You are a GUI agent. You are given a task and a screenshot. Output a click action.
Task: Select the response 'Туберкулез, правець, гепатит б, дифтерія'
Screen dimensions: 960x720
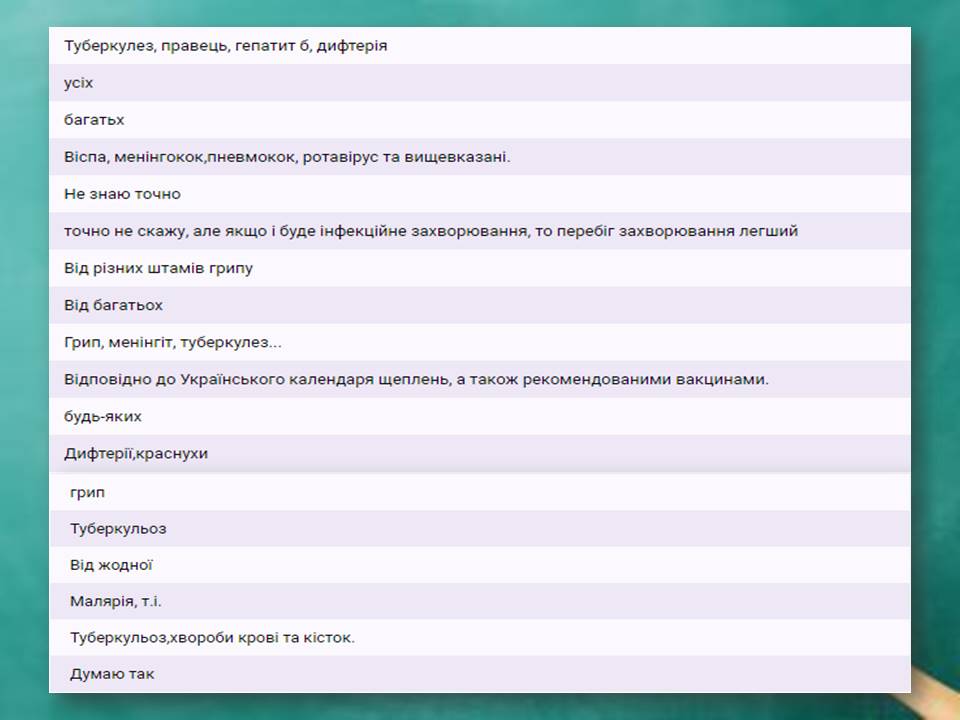point(479,45)
